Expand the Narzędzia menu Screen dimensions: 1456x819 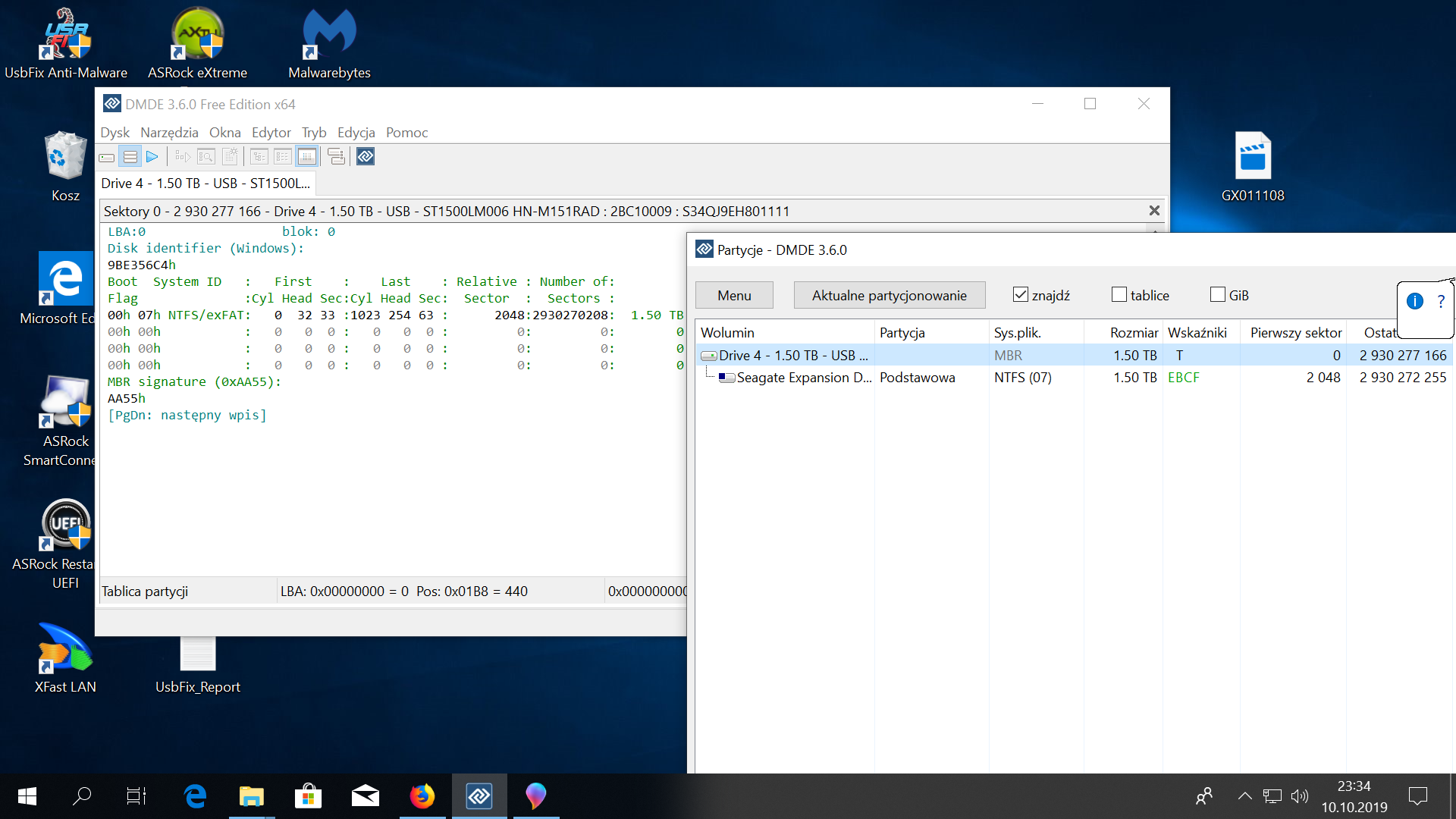pyautogui.click(x=169, y=133)
